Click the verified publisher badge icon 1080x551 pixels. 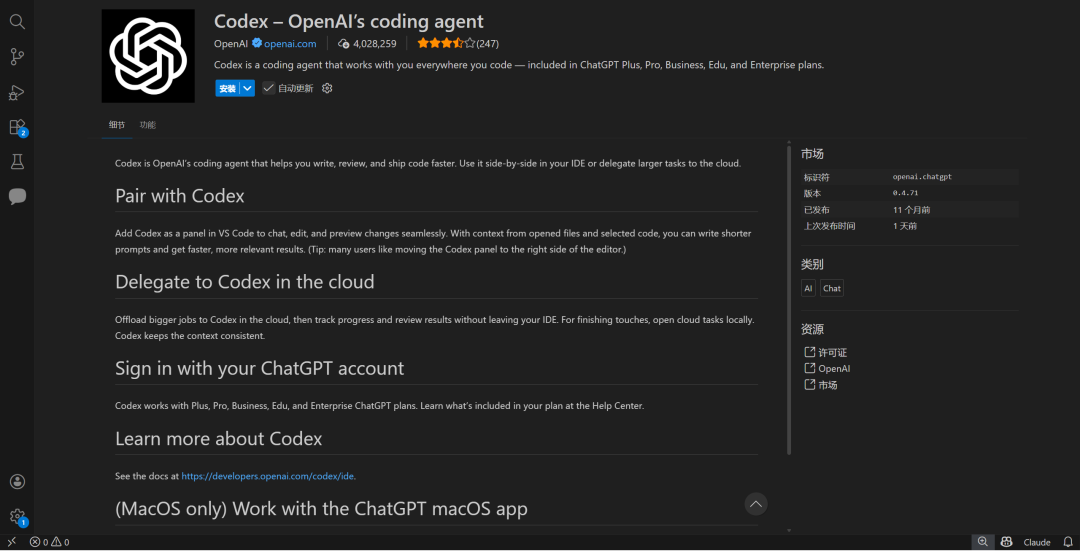(257, 43)
